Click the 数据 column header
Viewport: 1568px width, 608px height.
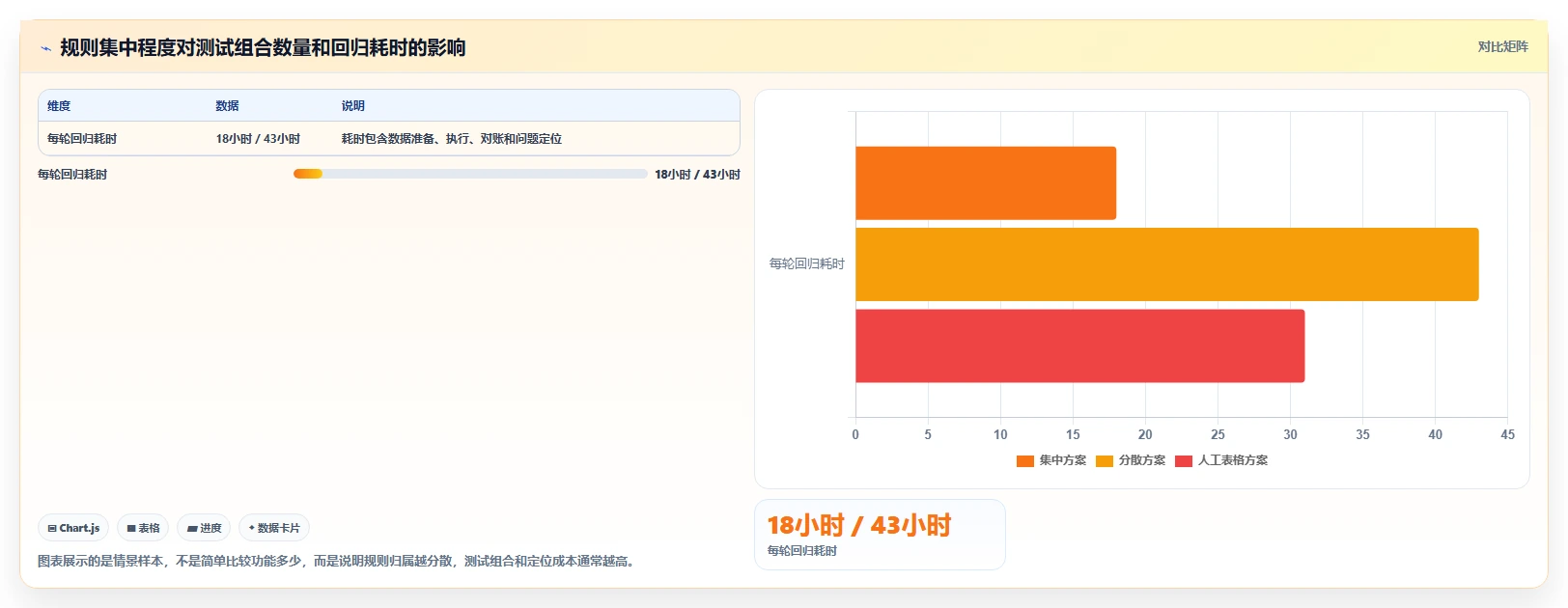[x=227, y=106]
